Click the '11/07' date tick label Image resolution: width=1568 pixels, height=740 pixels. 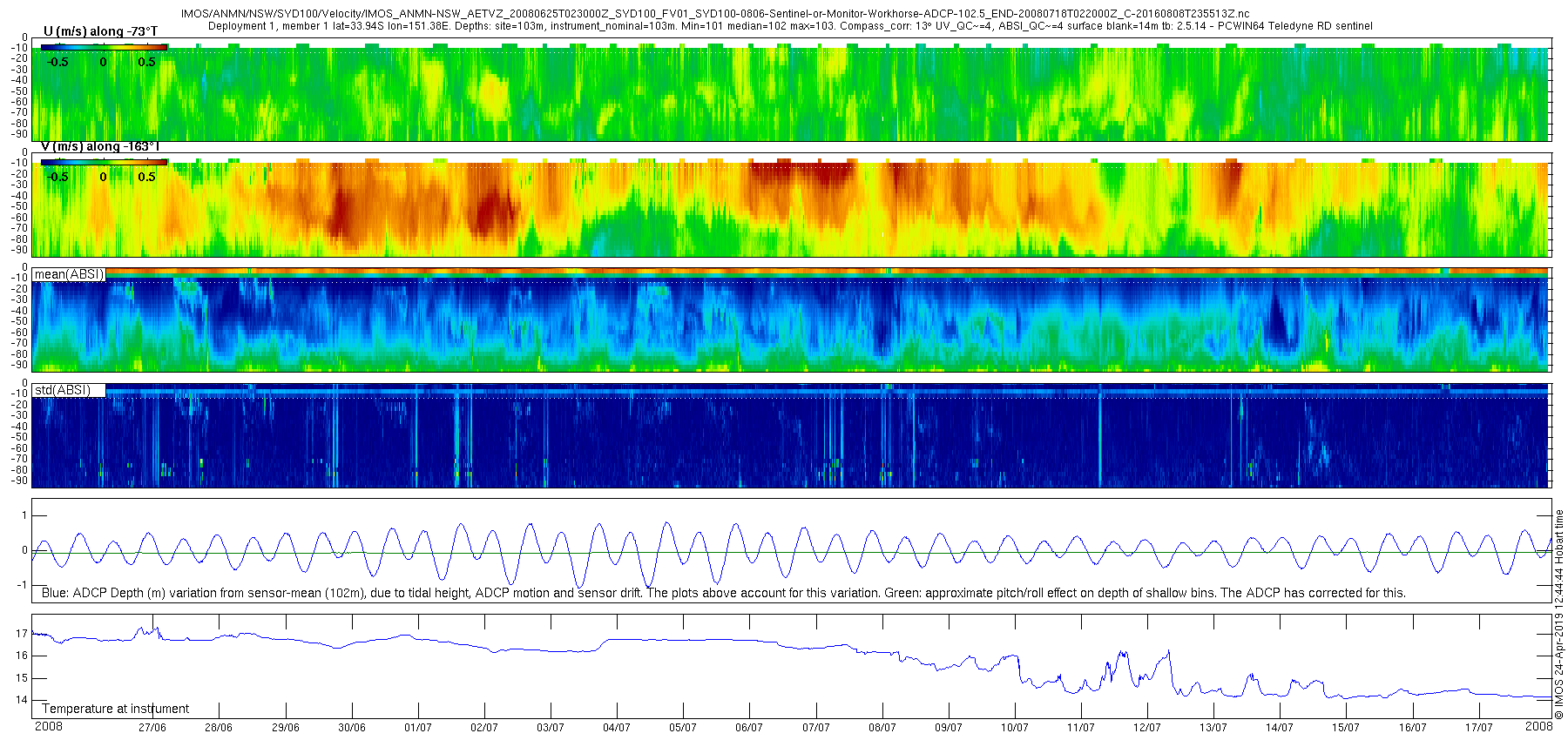tap(1081, 728)
